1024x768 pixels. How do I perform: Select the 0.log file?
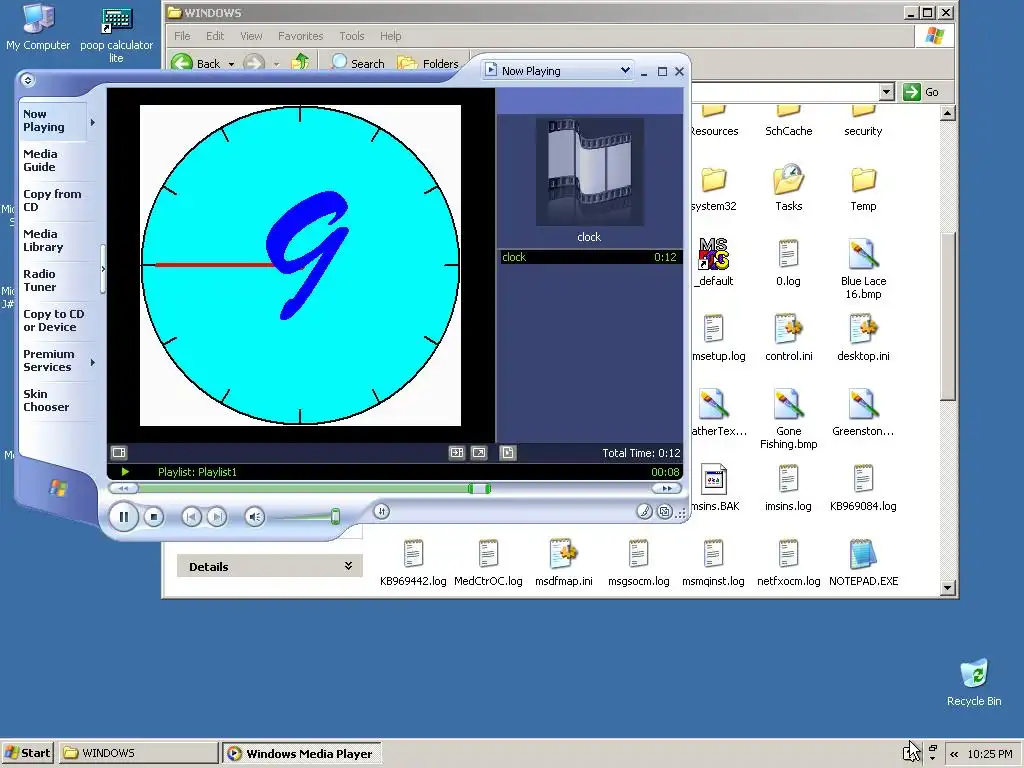(x=788, y=263)
